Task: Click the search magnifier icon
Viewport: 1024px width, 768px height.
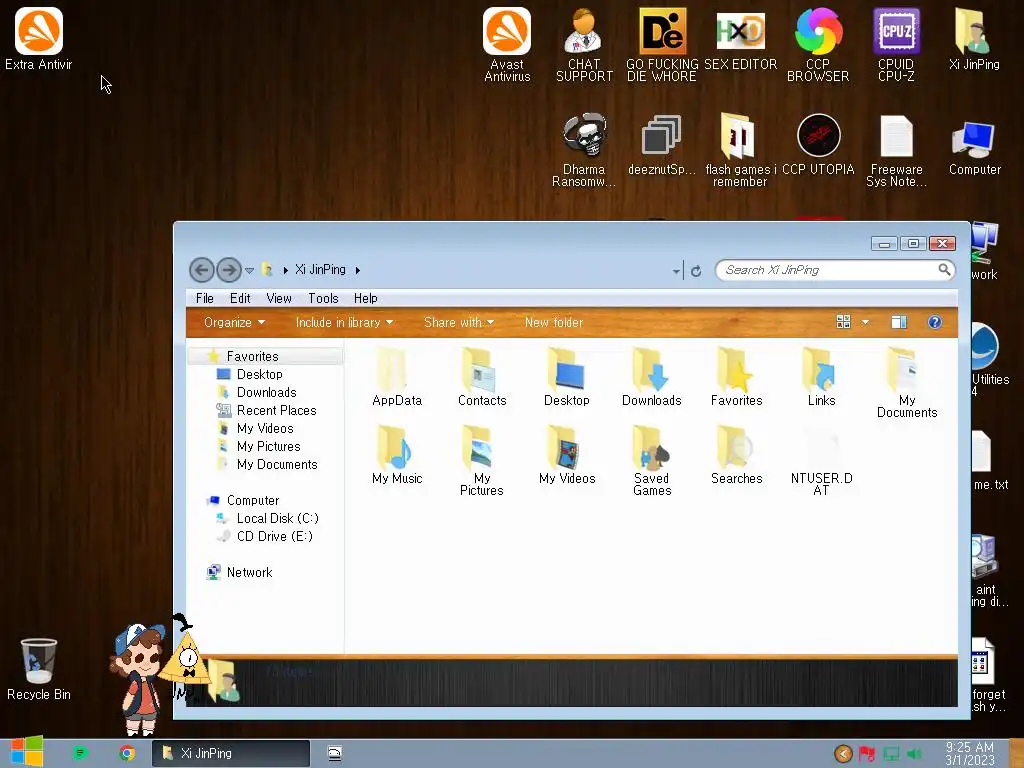Action: (x=944, y=269)
